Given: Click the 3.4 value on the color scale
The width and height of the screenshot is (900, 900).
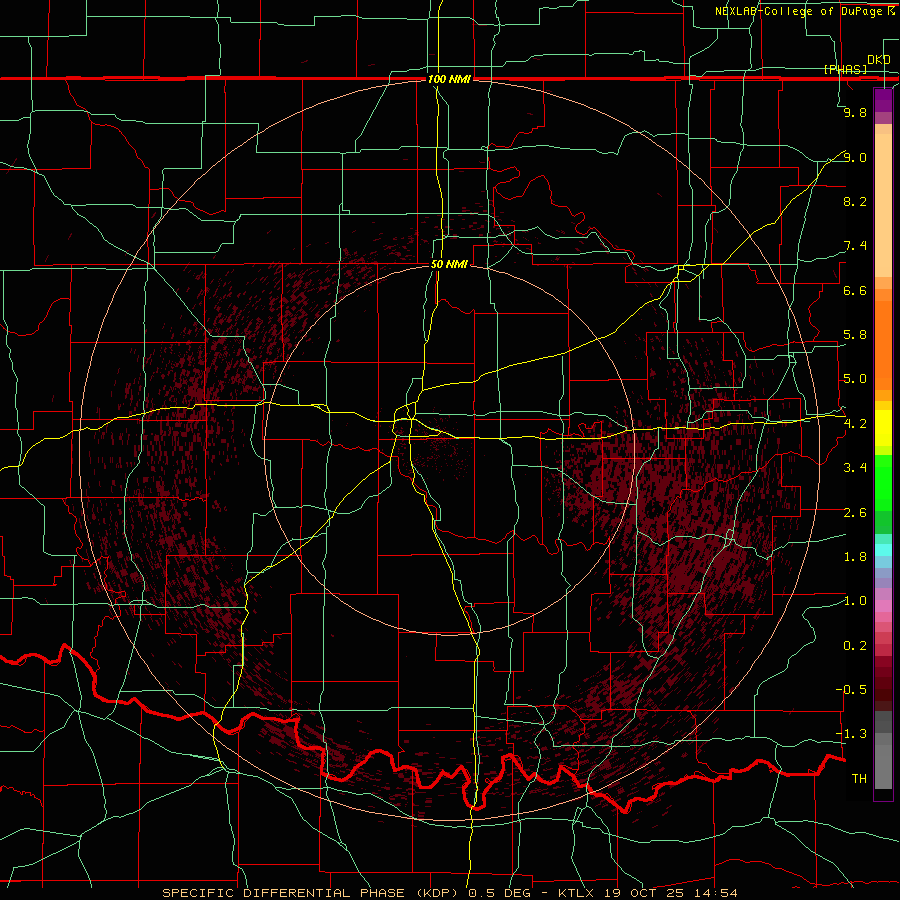Looking at the screenshot, I should [855, 468].
